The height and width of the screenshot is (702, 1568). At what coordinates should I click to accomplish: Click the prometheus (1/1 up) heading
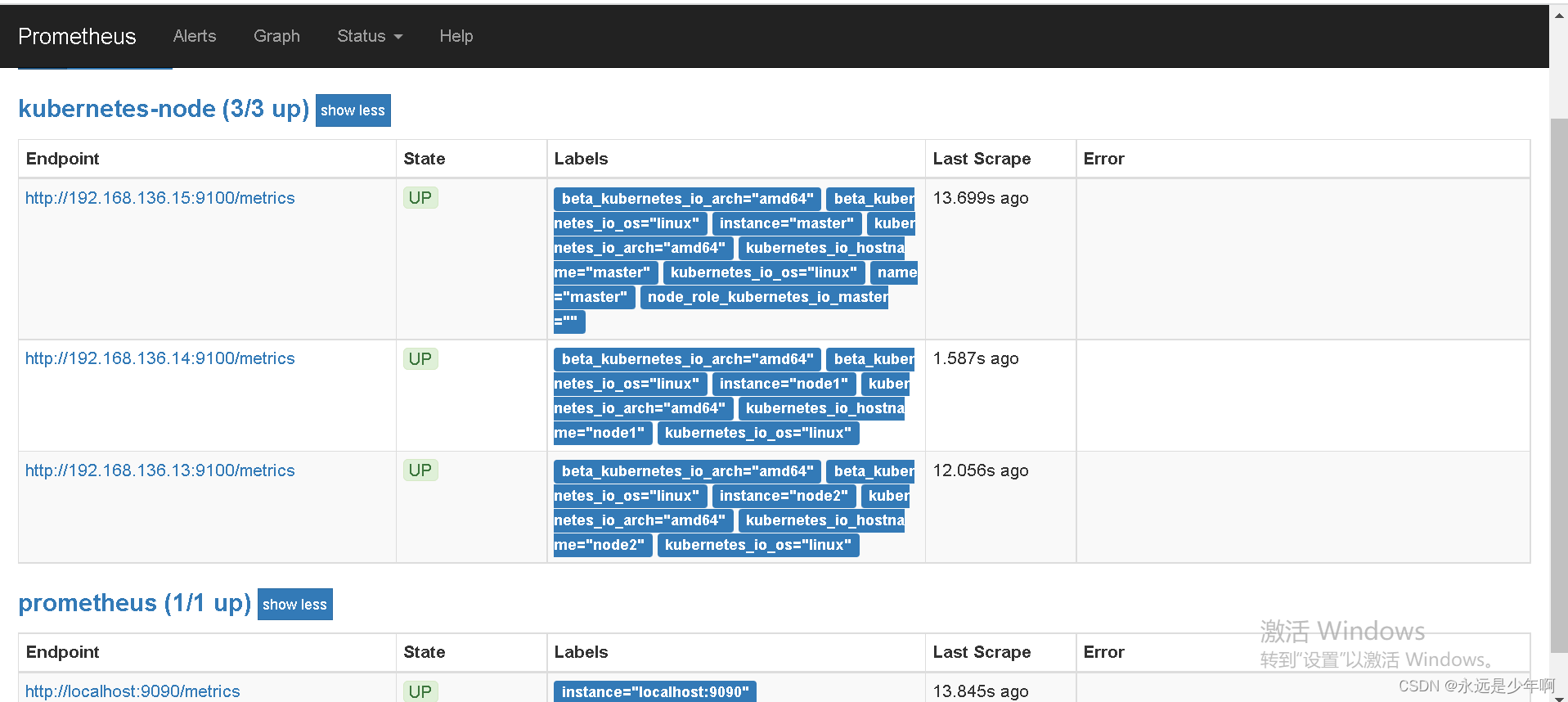pyautogui.click(x=134, y=603)
